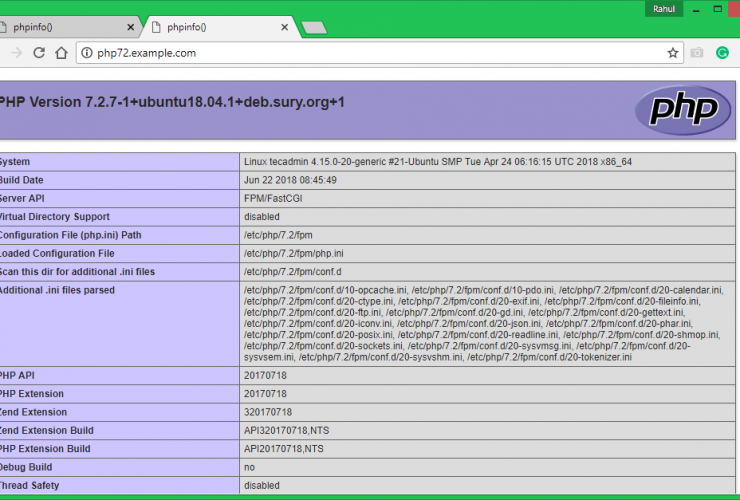The image size is (740, 500).
Task: Click the browser forward arrow
Action: pyautogui.click(x=16, y=53)
